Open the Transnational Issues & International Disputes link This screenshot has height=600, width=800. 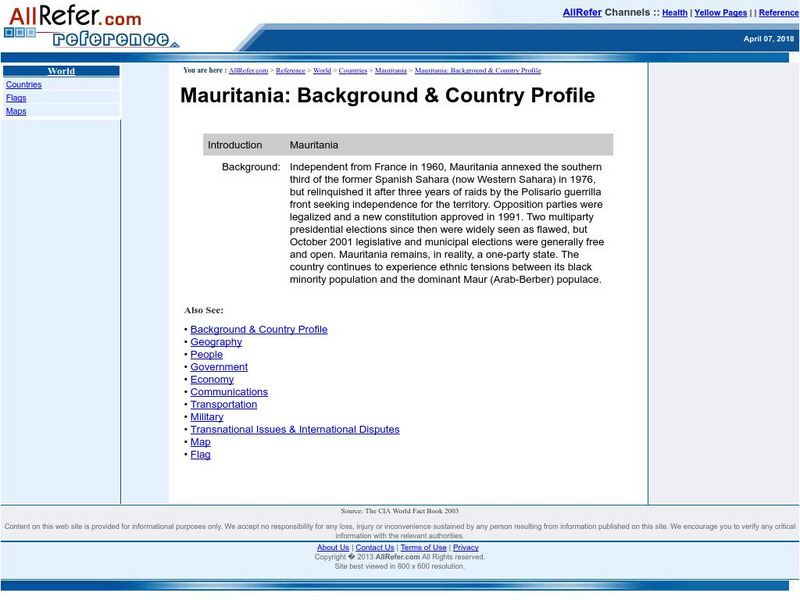coord(293,428)
